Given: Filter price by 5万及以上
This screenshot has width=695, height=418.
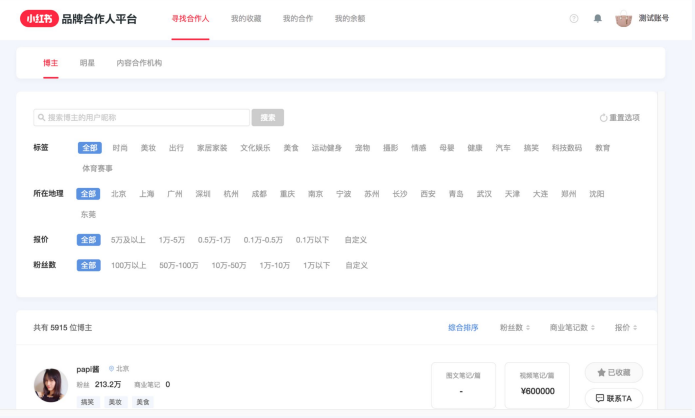Looking at the screenshot, I should pos(128,240).
